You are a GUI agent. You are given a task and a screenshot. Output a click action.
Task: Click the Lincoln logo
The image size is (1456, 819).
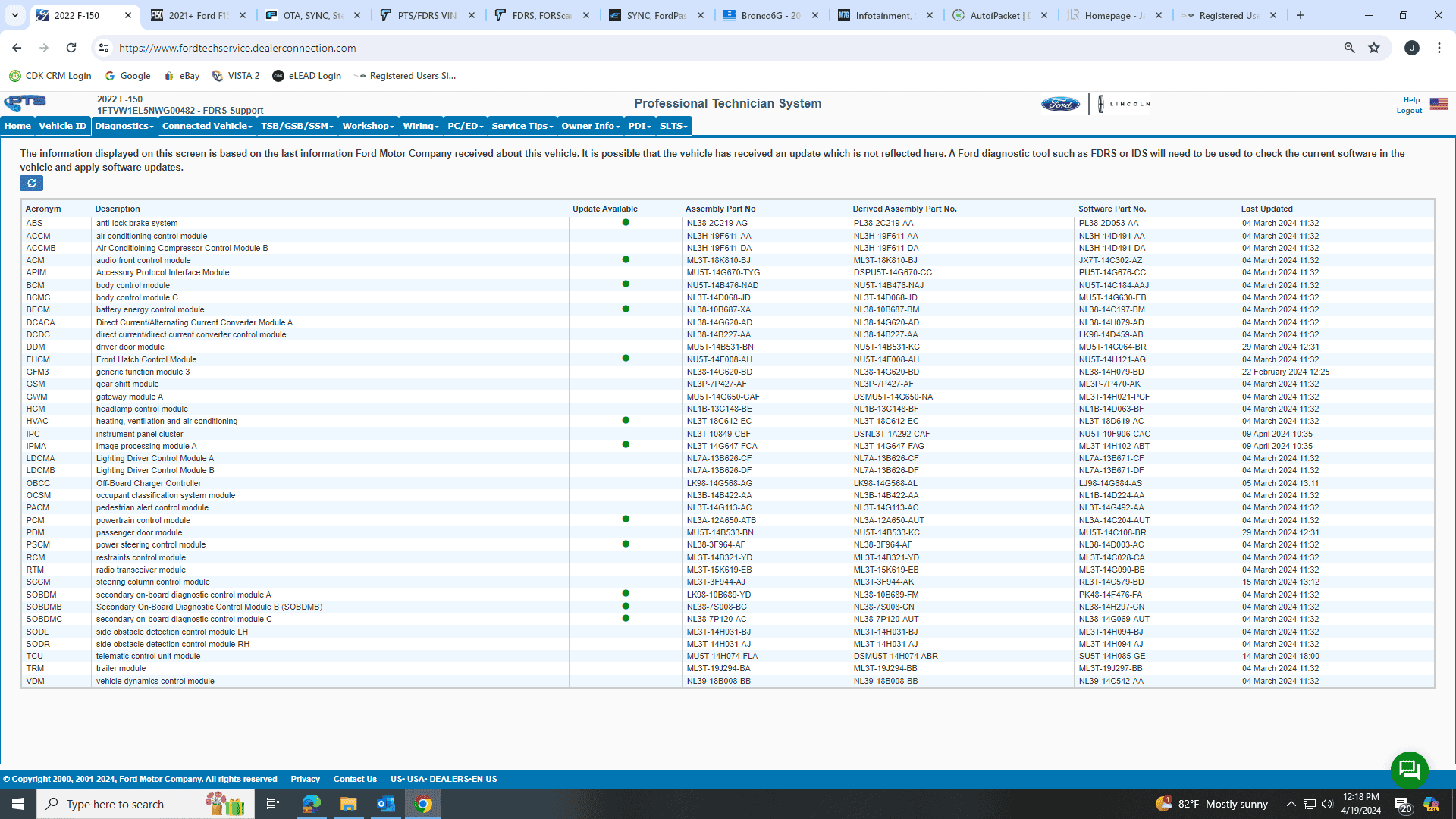tap(1124, 104)
